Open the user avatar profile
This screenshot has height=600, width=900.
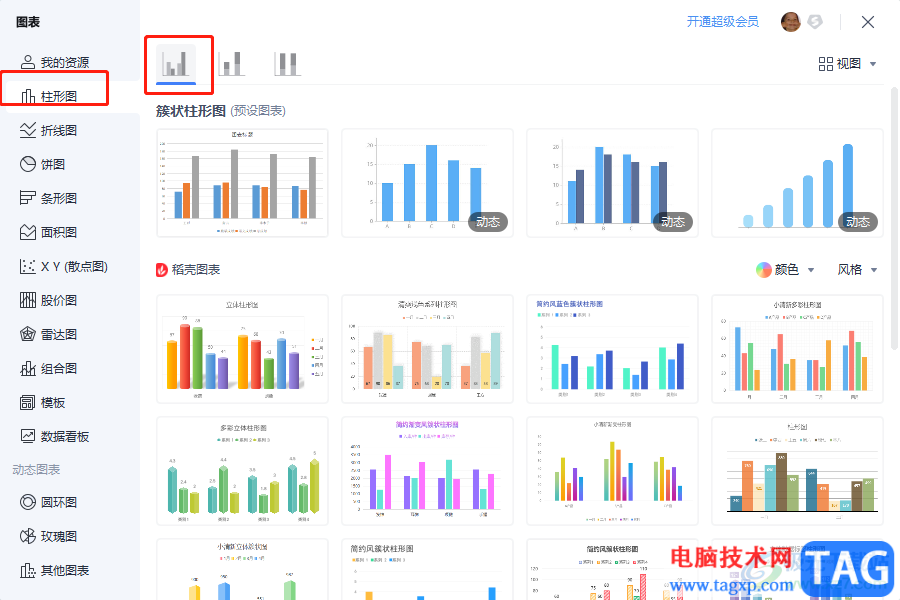pyautogui.click(x=790, y=22)
